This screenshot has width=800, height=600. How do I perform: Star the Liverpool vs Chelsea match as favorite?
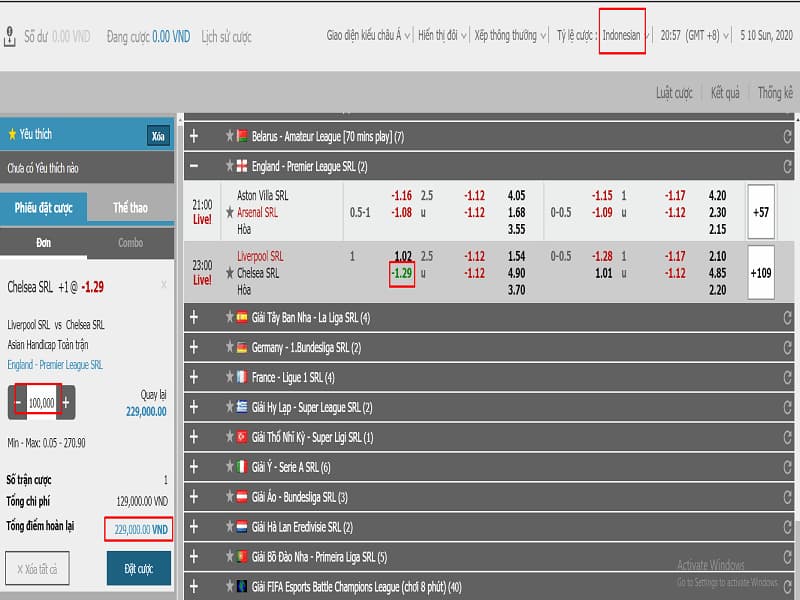(x=230, y=272)
